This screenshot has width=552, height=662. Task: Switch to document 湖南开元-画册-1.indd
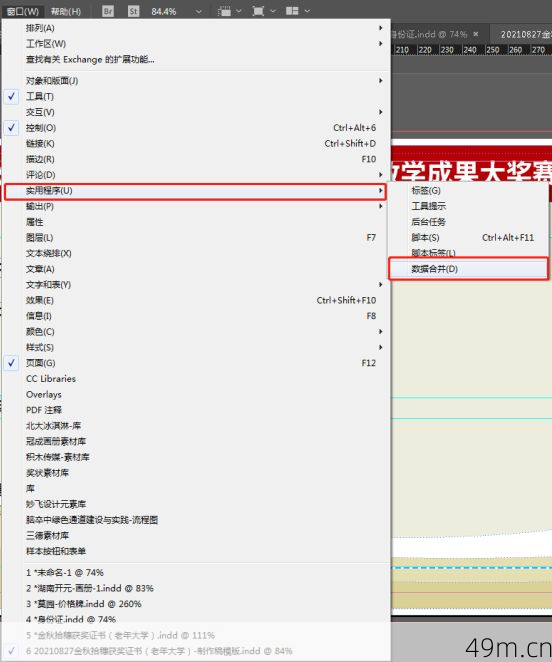pyautogui.click(x=196, y=588)
